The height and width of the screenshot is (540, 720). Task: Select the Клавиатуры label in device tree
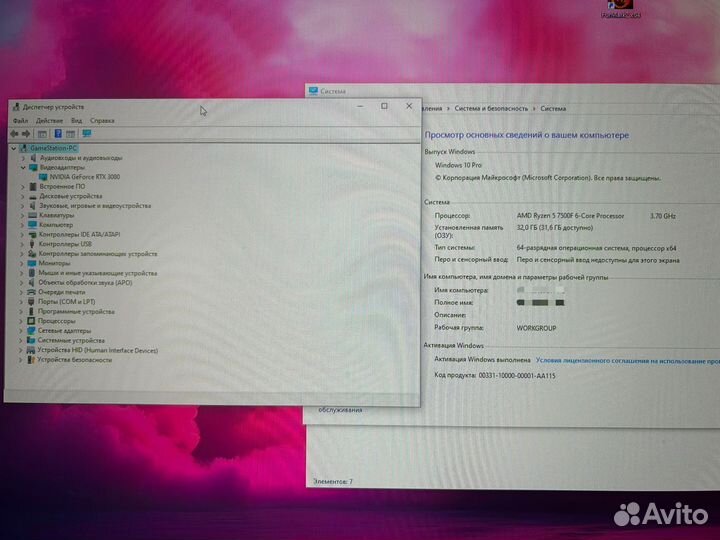56,215
